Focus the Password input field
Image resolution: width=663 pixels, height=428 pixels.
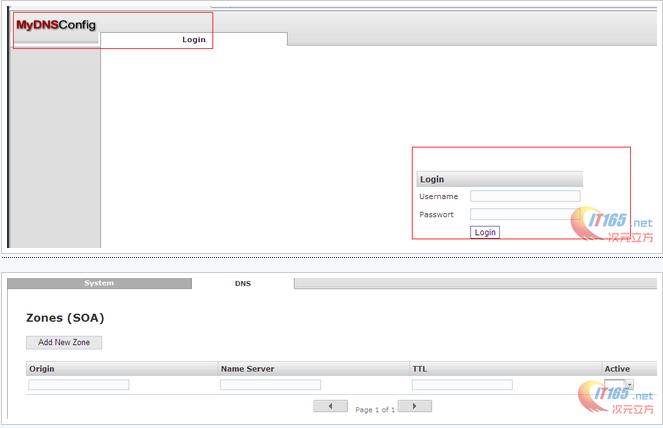(x=524, y=214)
